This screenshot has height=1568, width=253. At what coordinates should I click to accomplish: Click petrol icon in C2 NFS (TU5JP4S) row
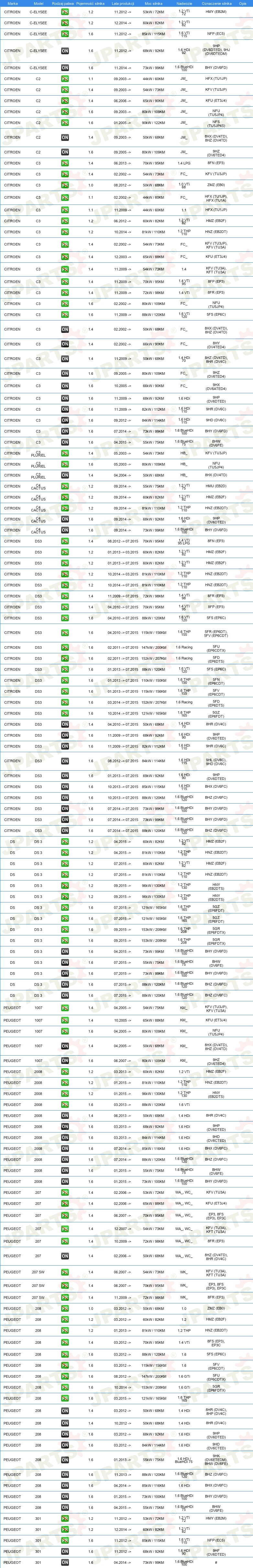(65, 123)
